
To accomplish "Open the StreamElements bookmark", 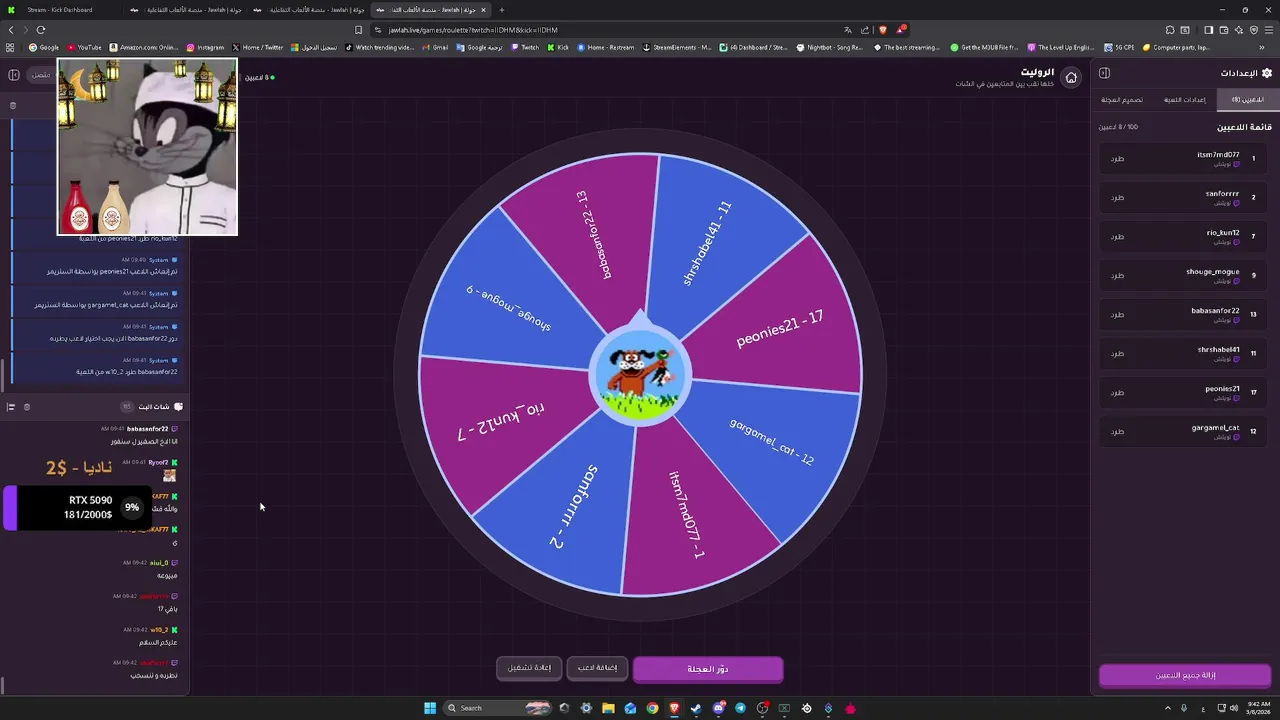I will (679, 47).
